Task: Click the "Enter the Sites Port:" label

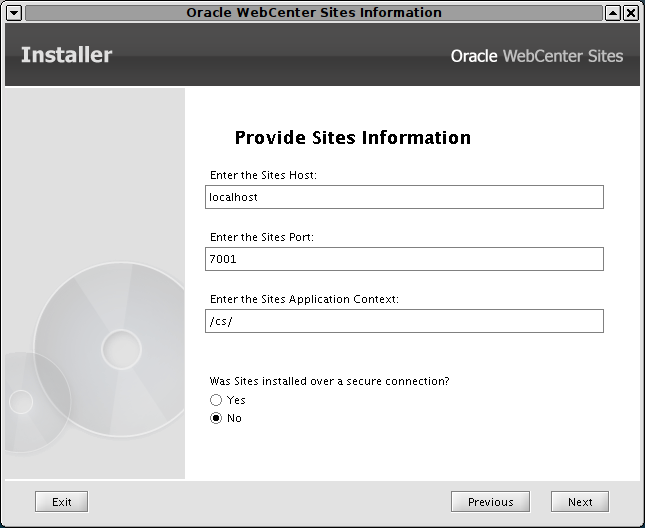Action: coord(262,237)
